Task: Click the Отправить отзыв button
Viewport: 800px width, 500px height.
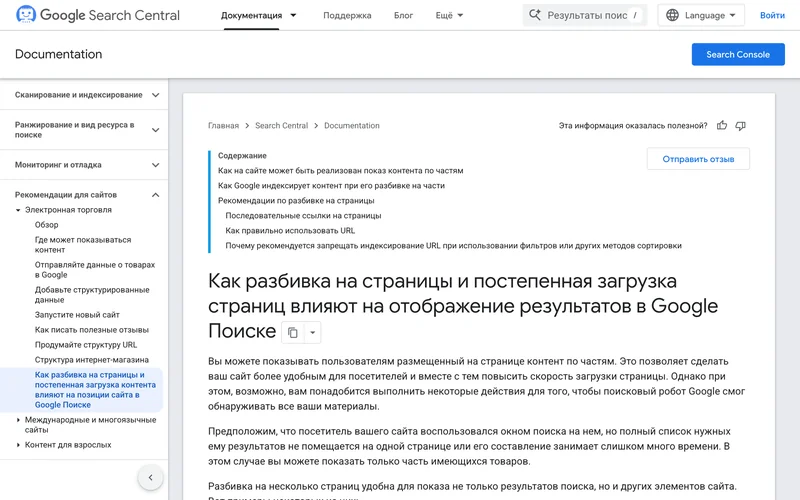Action: pyautogui.click(x=698, y=159)
